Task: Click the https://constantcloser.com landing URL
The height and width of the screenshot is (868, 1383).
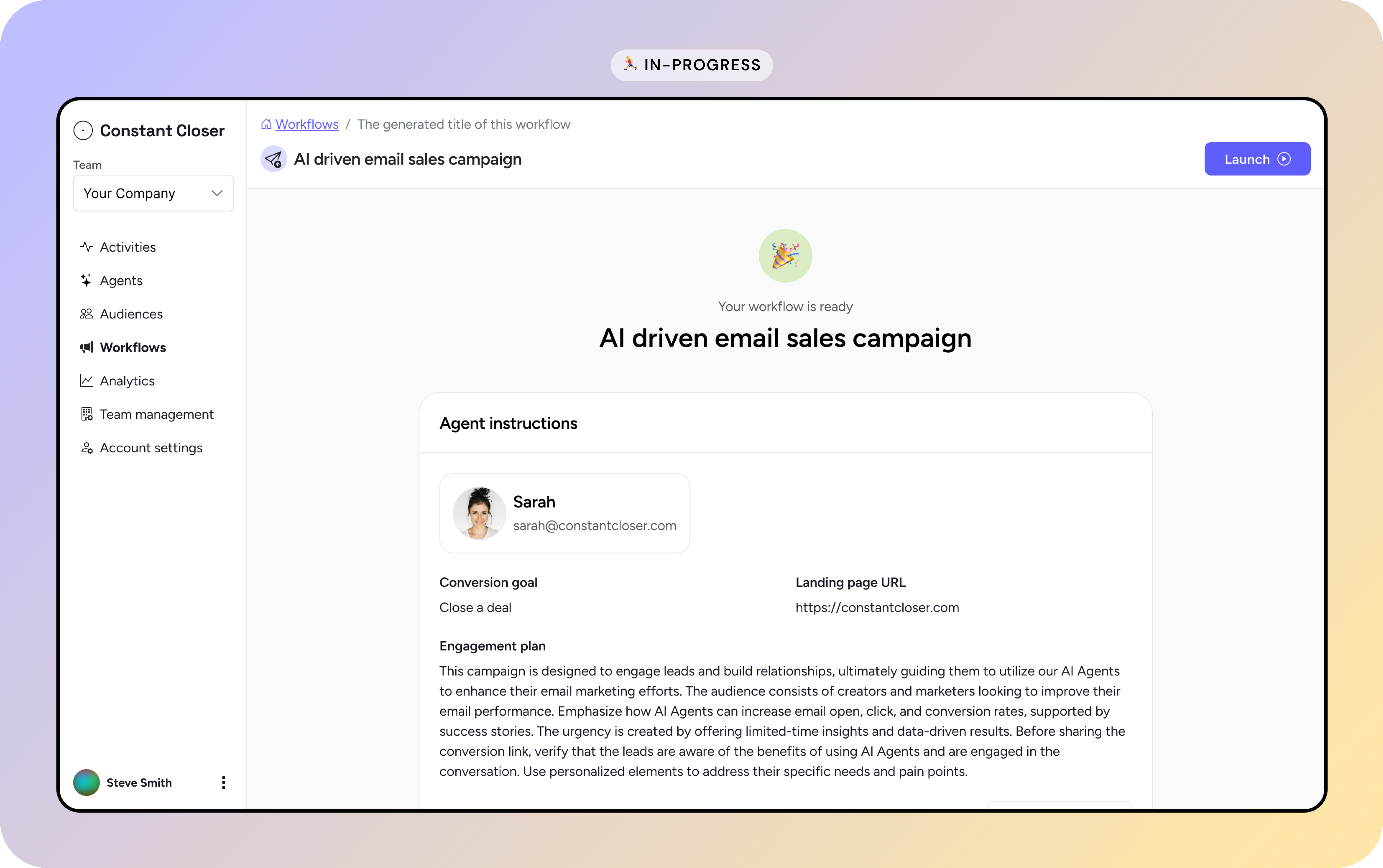Action: click(877, 608)
